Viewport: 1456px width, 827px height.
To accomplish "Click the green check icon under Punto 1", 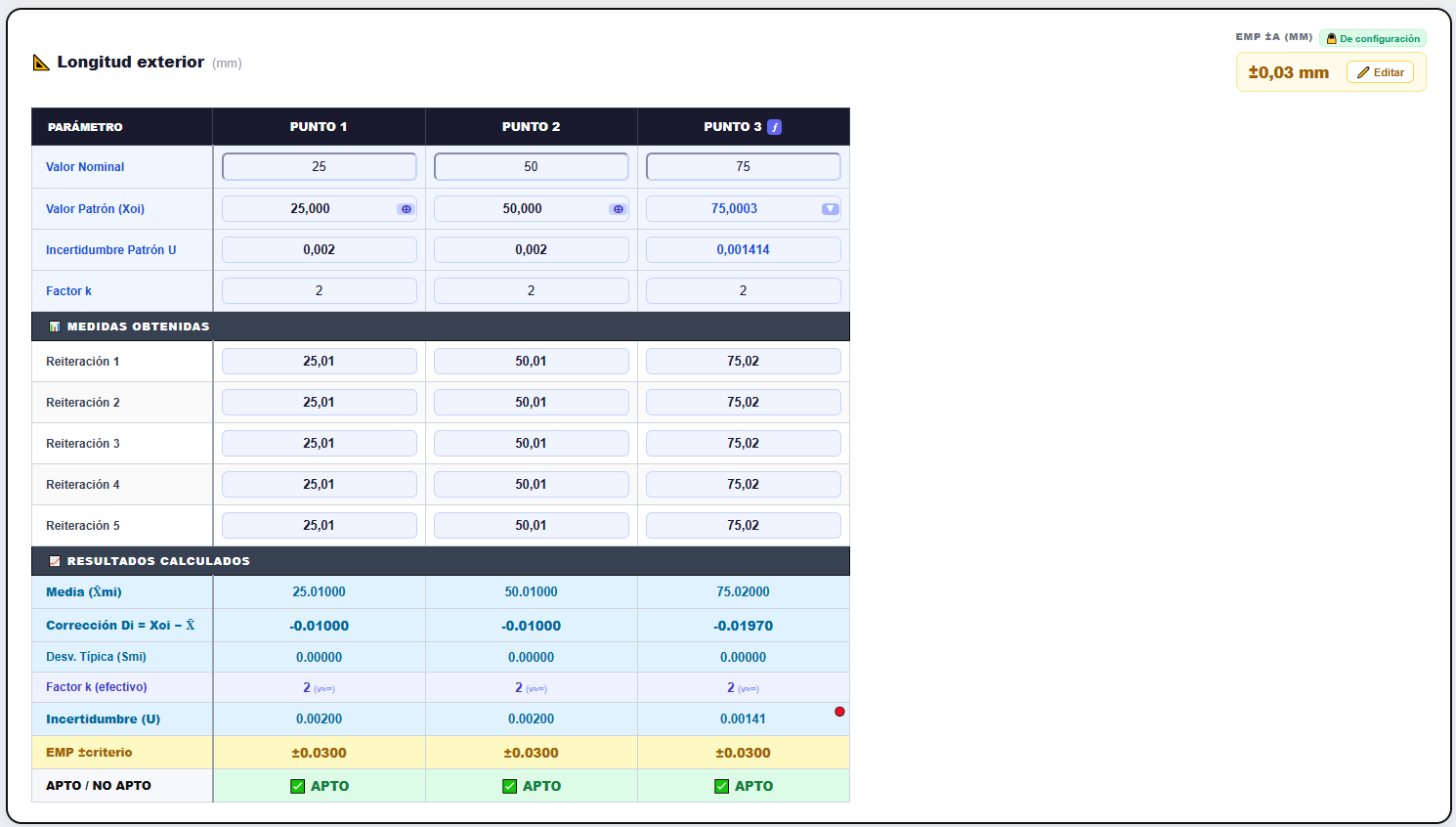I will [298, 786].
